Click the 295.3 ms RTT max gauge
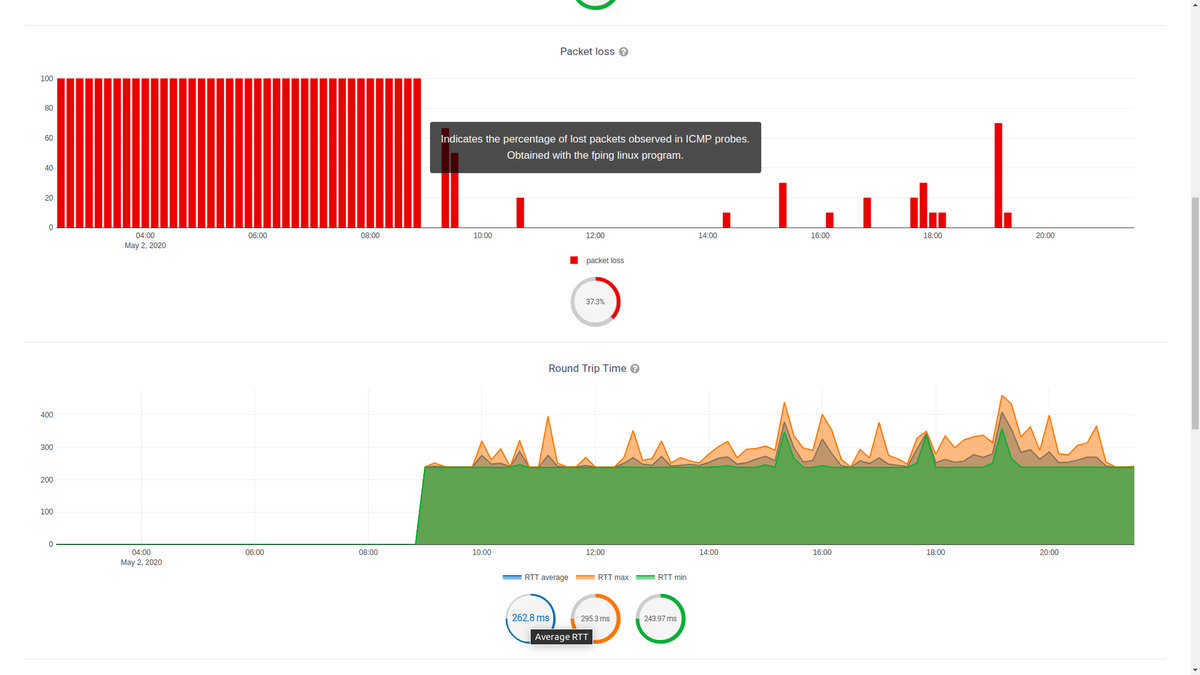 tap(595, 619)
